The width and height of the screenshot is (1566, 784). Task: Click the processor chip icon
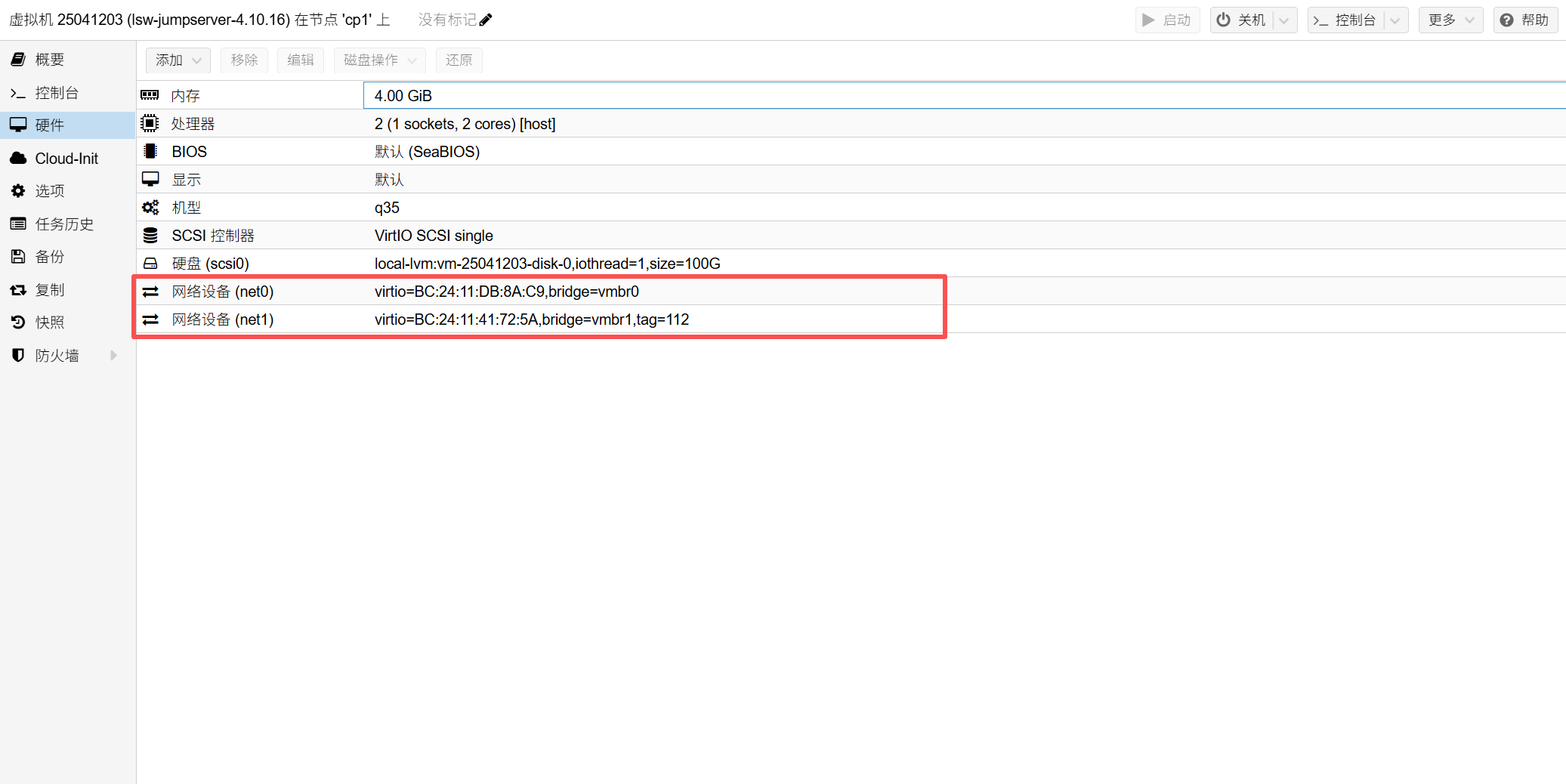150,123
